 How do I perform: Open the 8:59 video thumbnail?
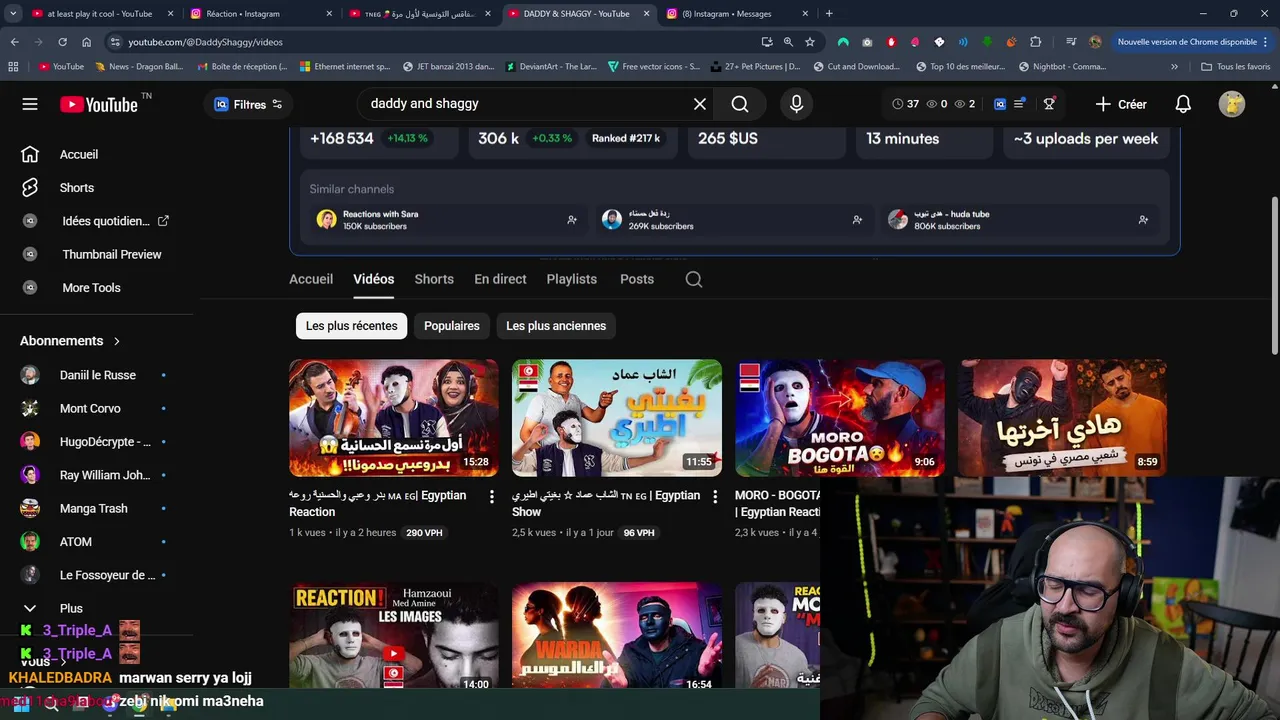click(x=1063, y=418)
